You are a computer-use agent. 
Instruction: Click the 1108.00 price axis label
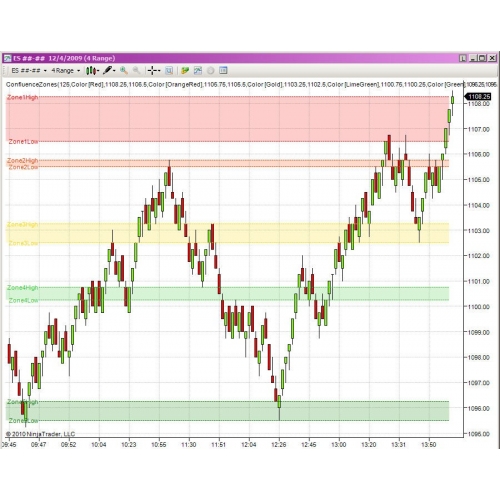479,104
